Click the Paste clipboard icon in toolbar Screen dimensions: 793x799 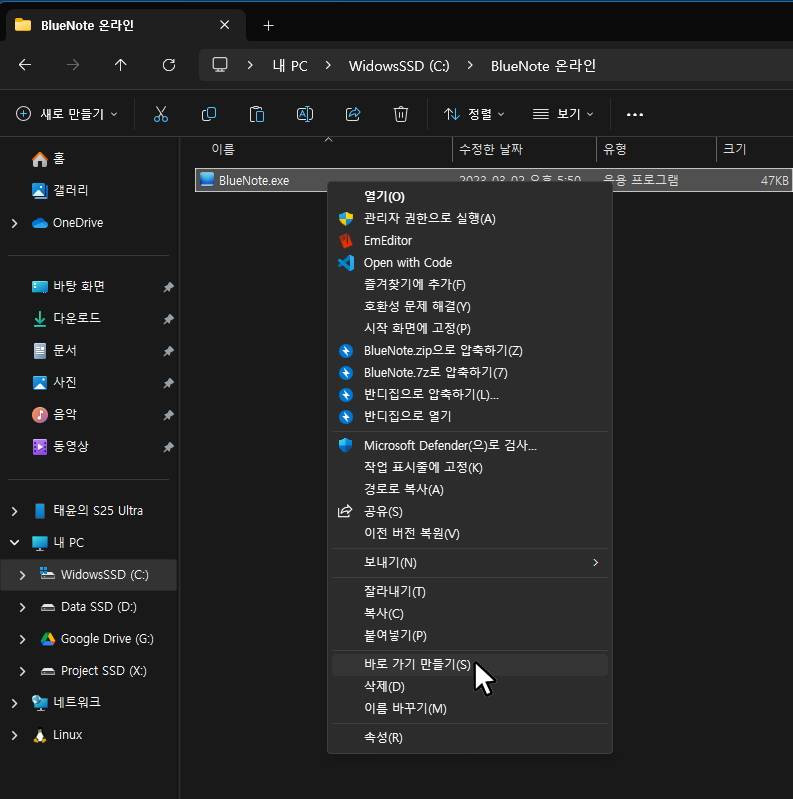pos(257,114)
